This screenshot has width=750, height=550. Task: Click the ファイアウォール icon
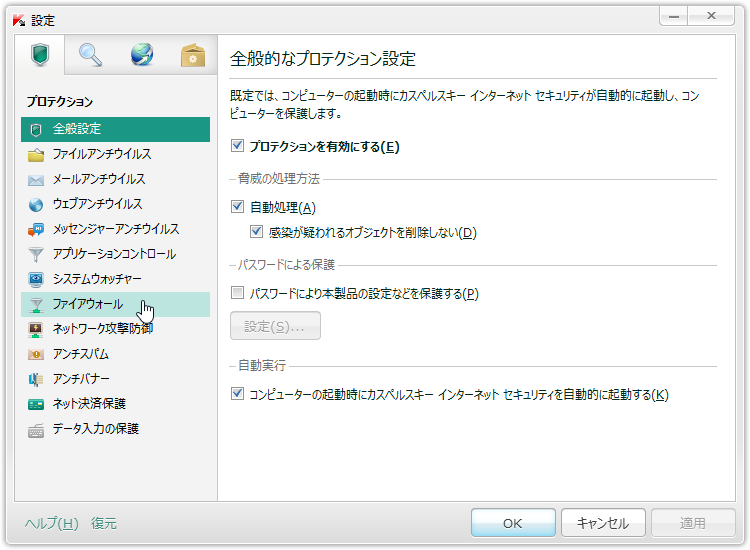tap(36, 305)
